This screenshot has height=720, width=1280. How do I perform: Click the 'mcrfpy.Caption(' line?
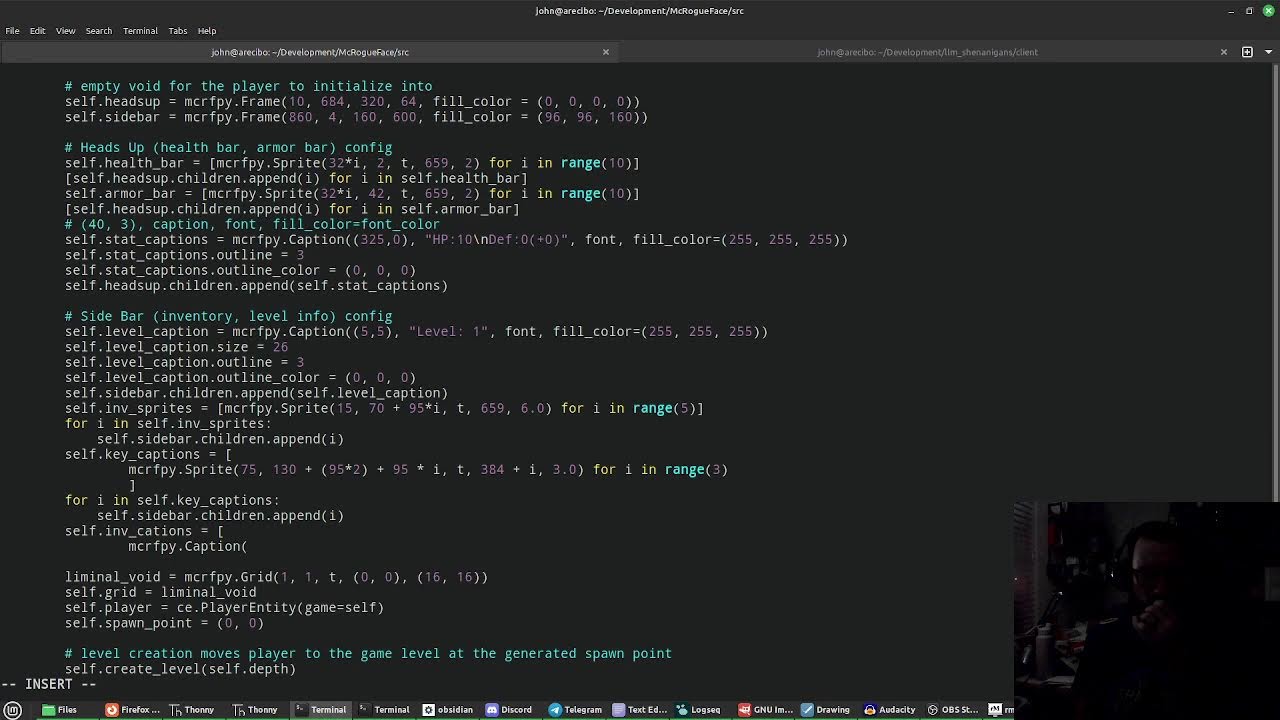click(187, 546)
